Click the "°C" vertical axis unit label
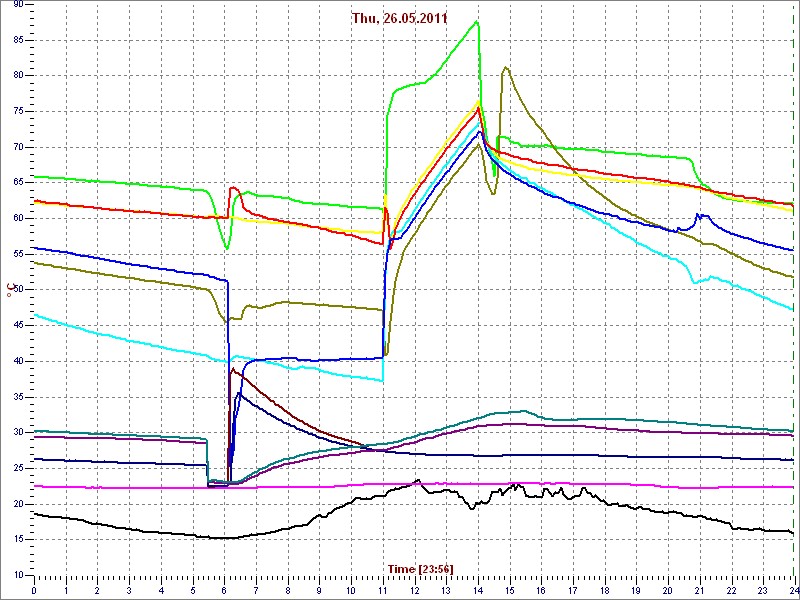 click(9, 291)
